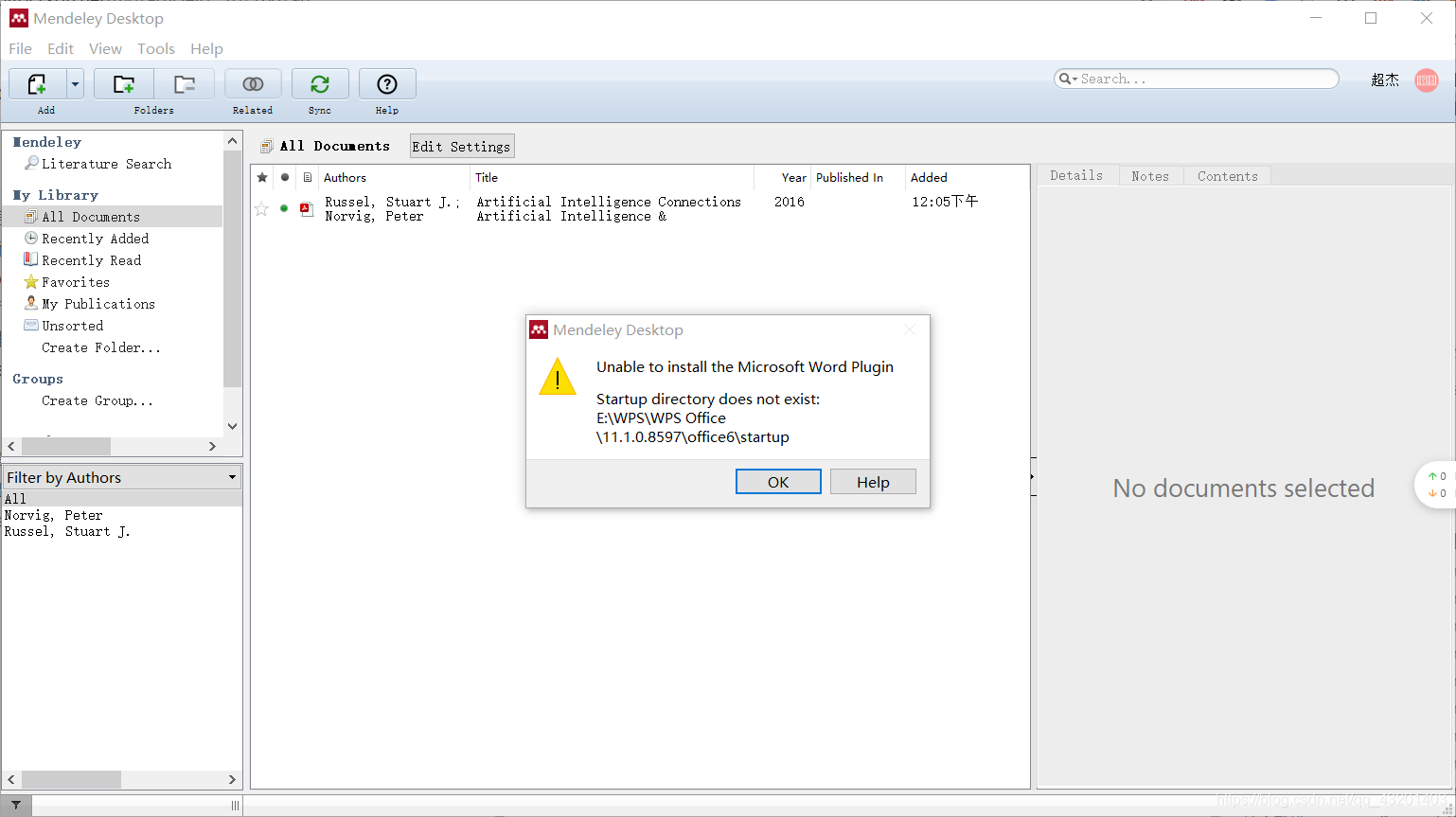This screenshot has height=817, width=1456.
Task: Expand the search options dropdown arrow
Action: pyautogui.click(x=1068, y=79)
